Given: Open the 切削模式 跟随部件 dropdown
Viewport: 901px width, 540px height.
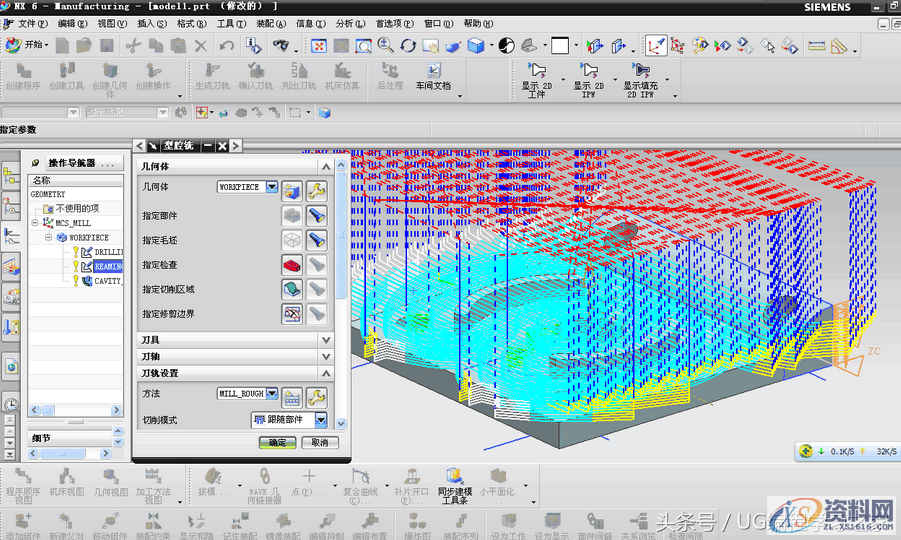Looking at the screenshot, I should click(x=321, y=420).
